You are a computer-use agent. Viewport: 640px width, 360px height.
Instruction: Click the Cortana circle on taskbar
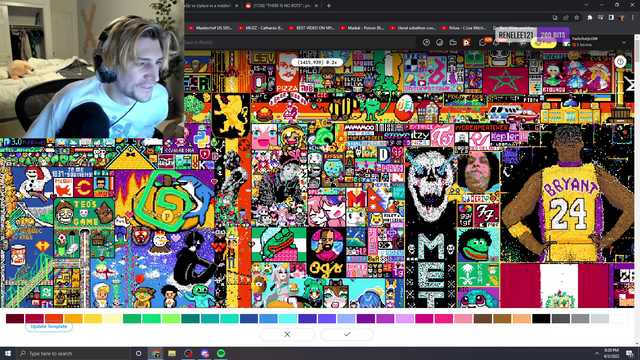tap(138, 353)
